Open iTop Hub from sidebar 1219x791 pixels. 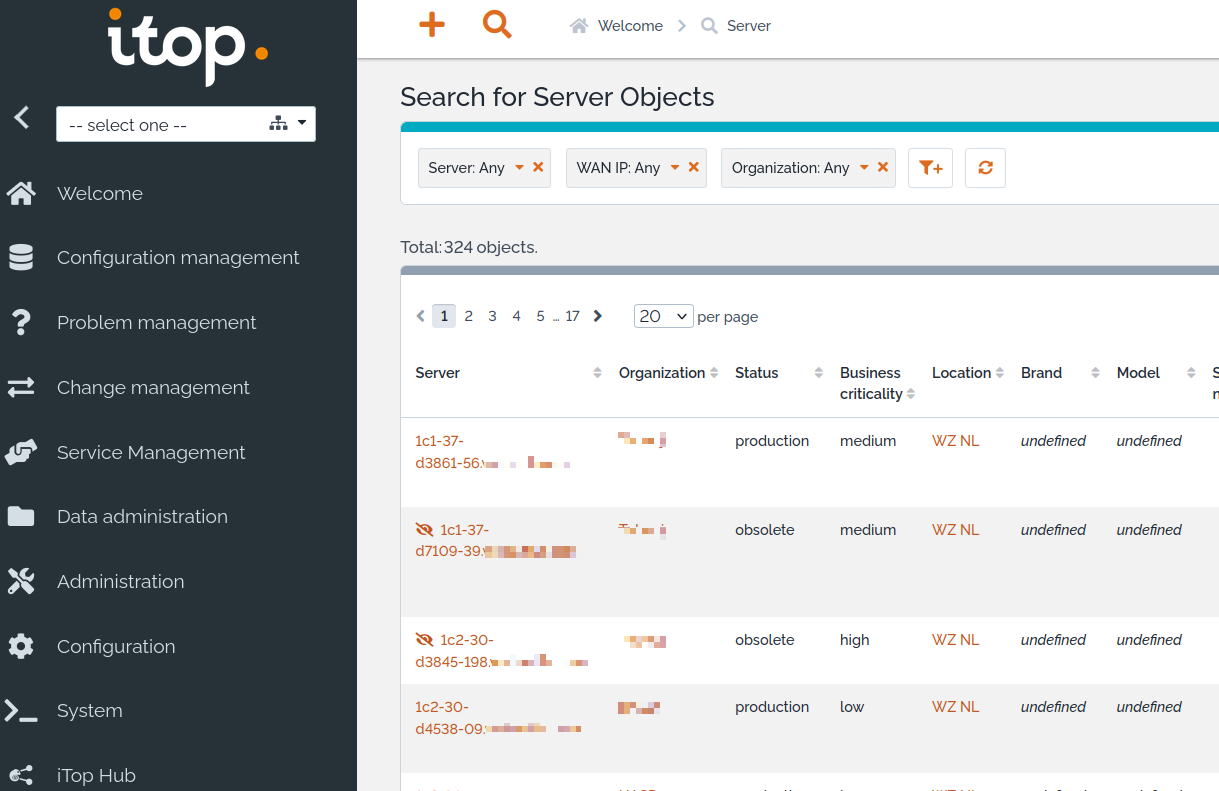point(96,775)
